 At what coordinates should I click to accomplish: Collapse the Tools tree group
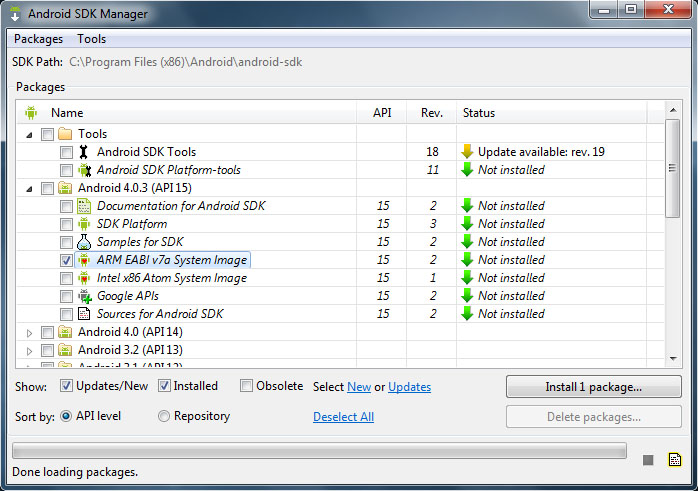(x=29, y=134)
